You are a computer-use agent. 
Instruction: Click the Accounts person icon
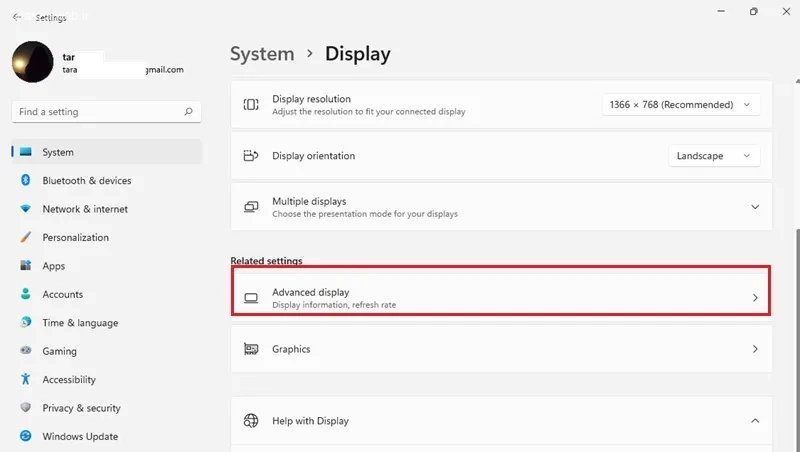coord(26,294)
